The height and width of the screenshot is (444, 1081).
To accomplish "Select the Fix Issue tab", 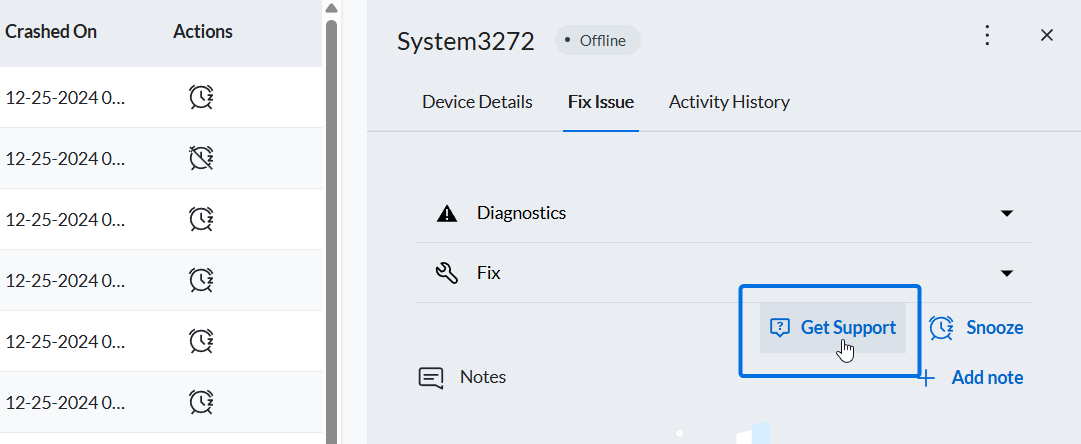I will [601, 102].
